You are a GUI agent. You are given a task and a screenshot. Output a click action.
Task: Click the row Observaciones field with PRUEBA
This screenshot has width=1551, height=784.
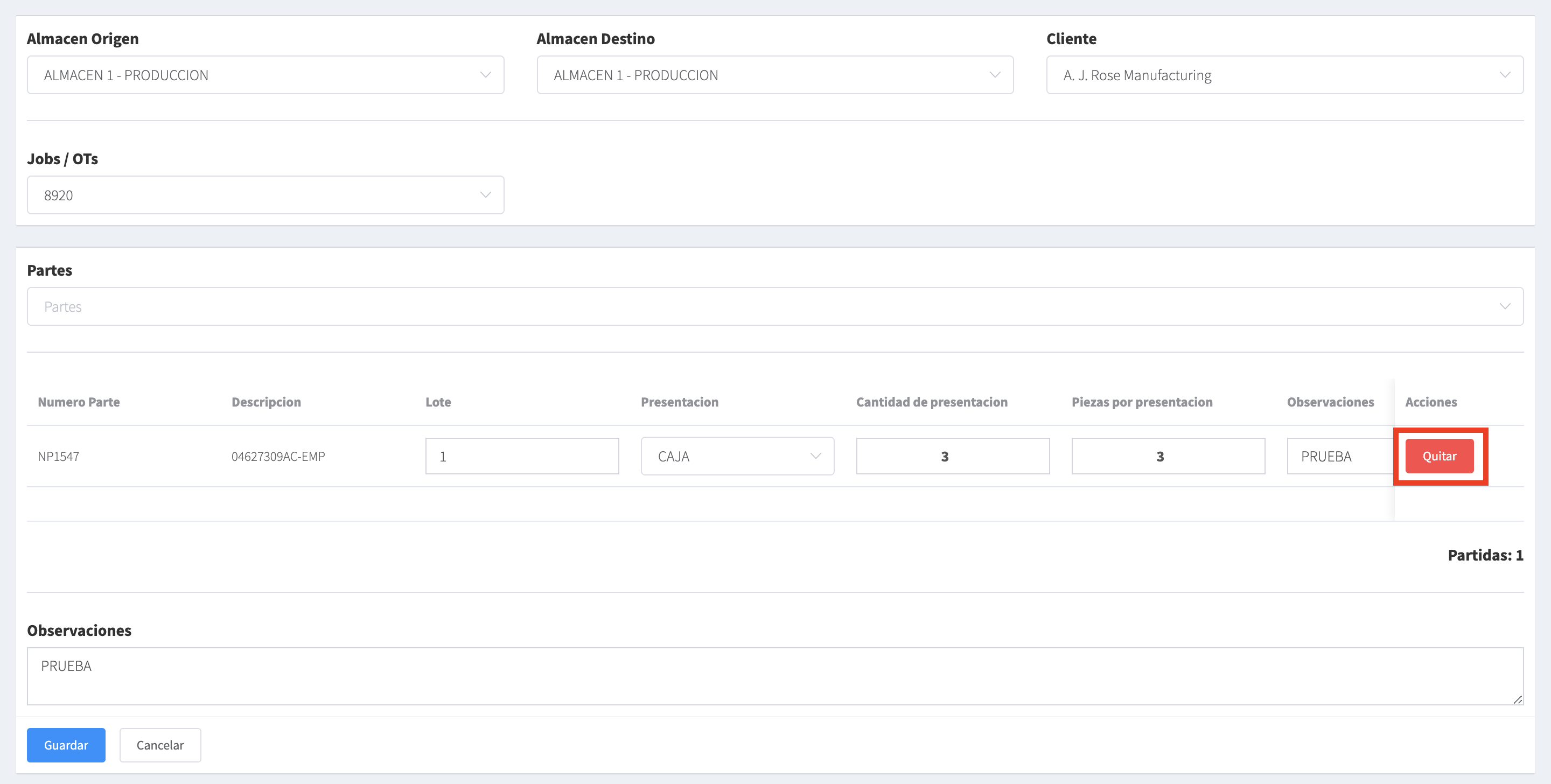coord(1339,457)
